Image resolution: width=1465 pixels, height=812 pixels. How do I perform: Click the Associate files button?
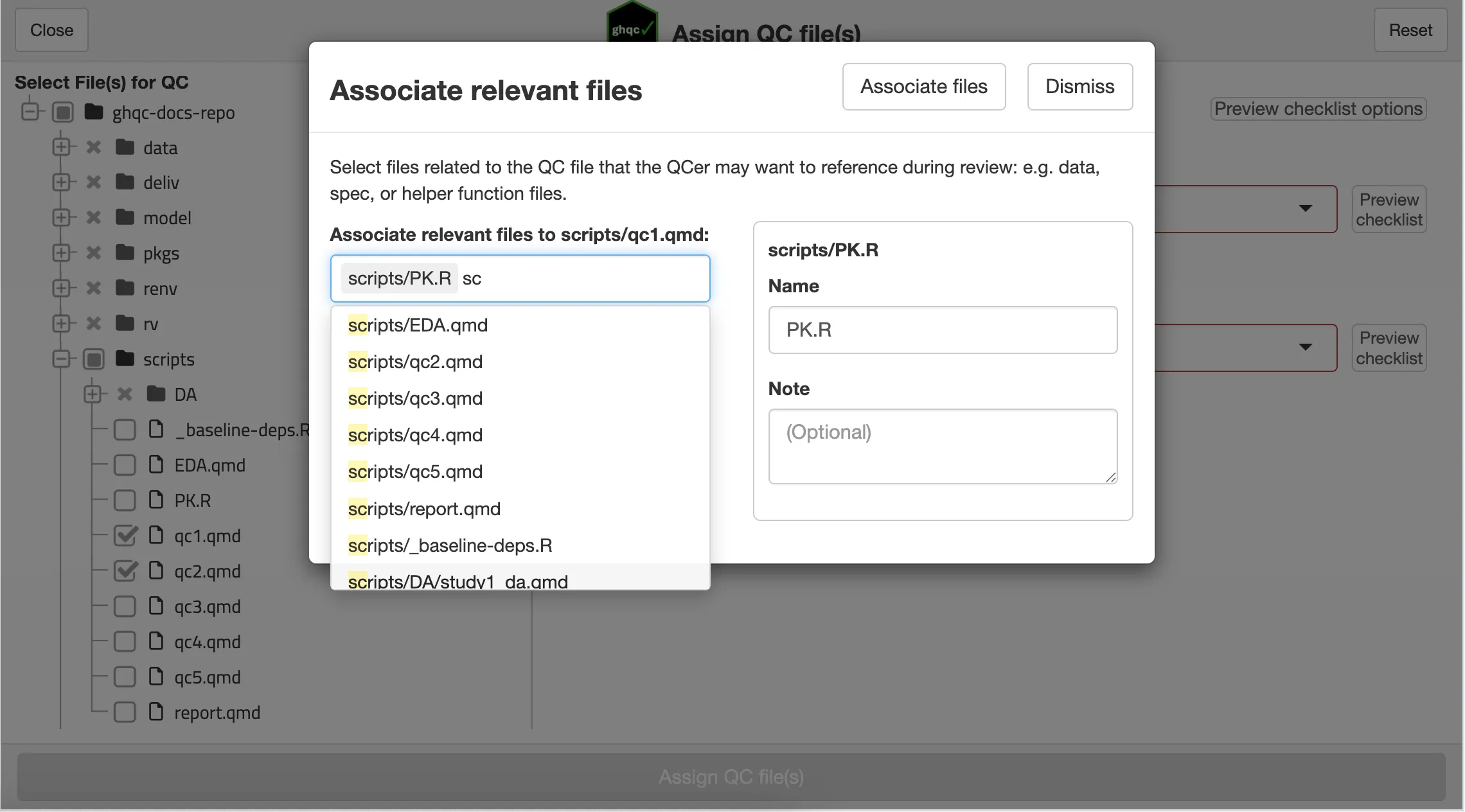click(923, 87)
